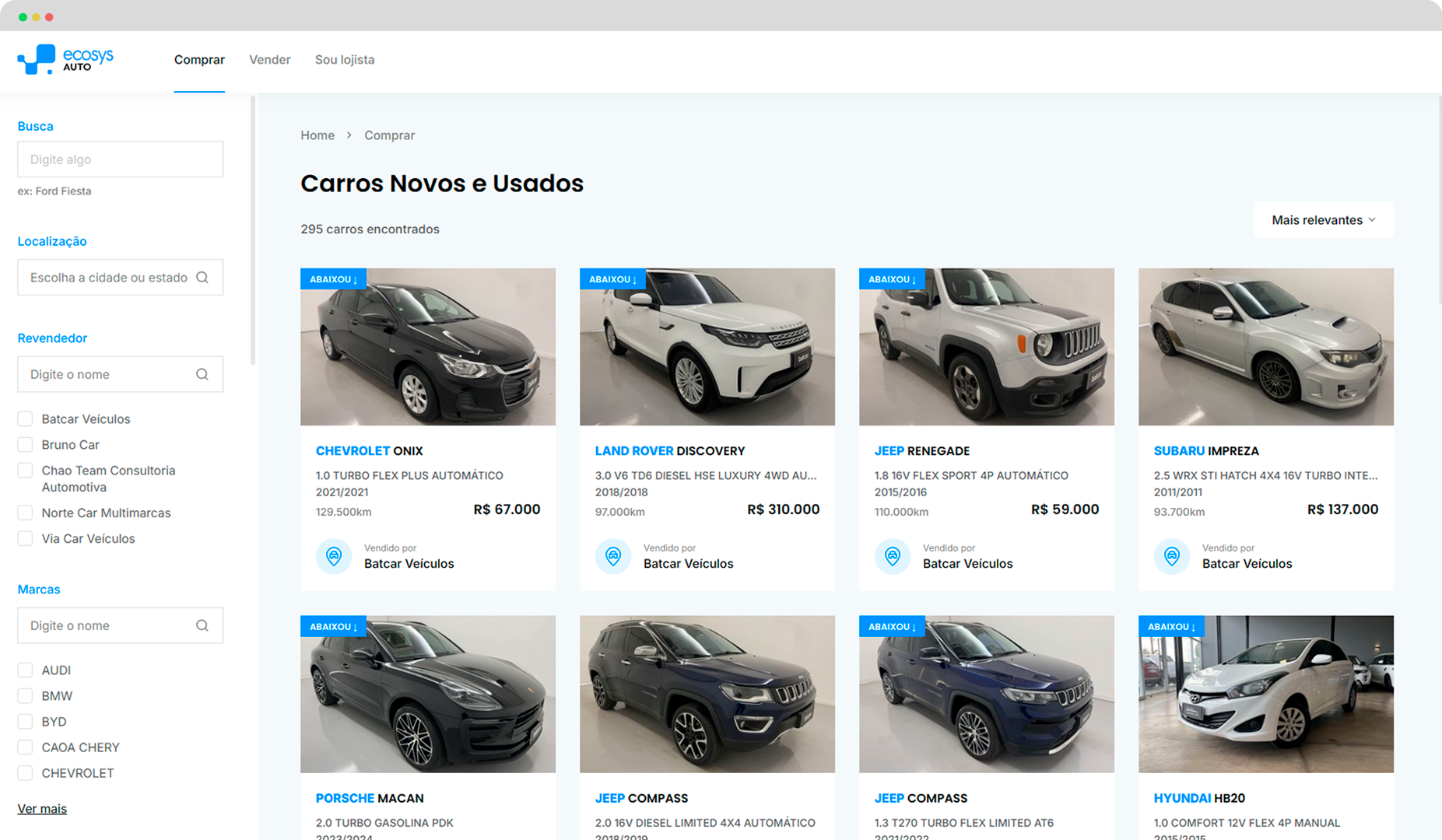Open the black Porsche Macan photo

(x=428, y=695)
